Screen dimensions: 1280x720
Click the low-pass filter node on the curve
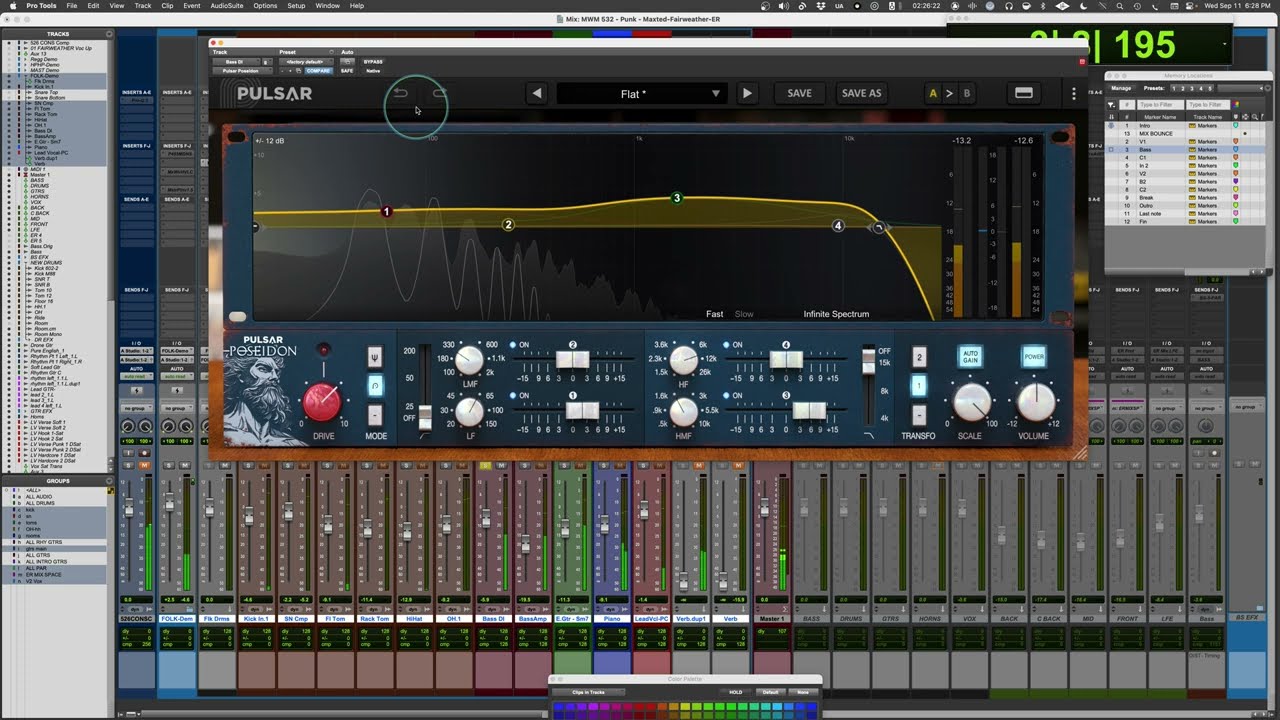tap(878, 228)
